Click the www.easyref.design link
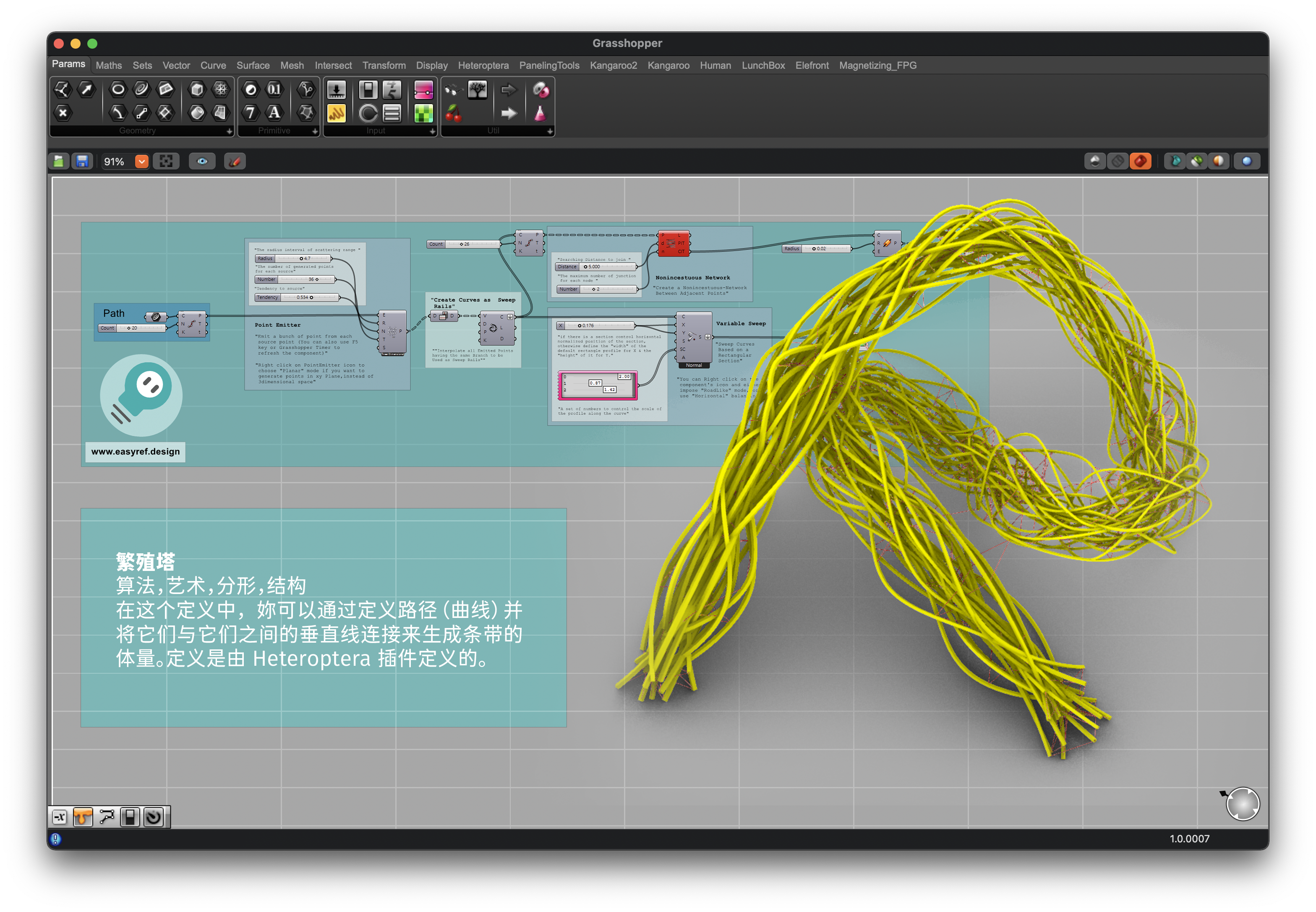Image resolution: width=1316 pixels, height=912 pixels. [136, 451]
